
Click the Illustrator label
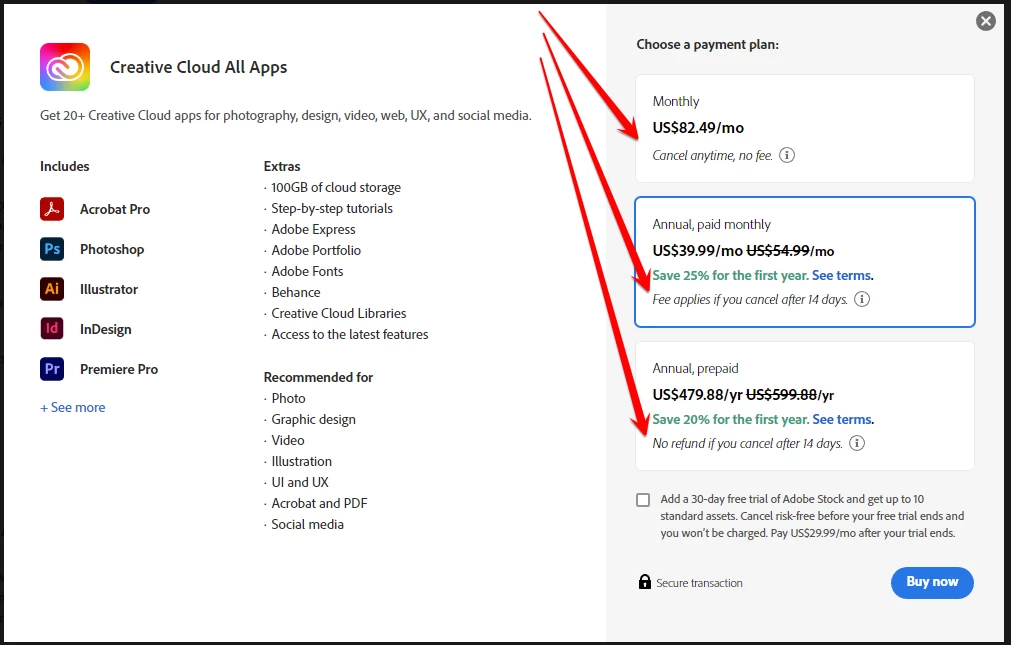pos(109,290)
